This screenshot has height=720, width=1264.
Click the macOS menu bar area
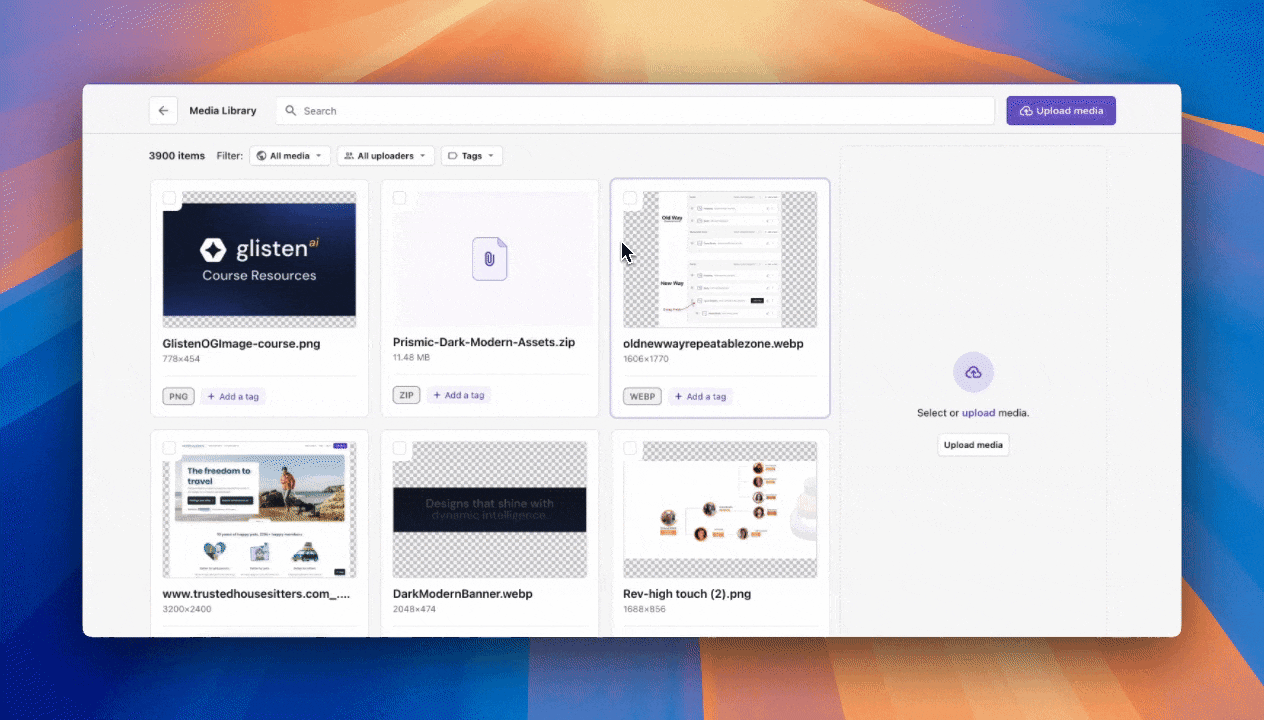coord(632,8)
